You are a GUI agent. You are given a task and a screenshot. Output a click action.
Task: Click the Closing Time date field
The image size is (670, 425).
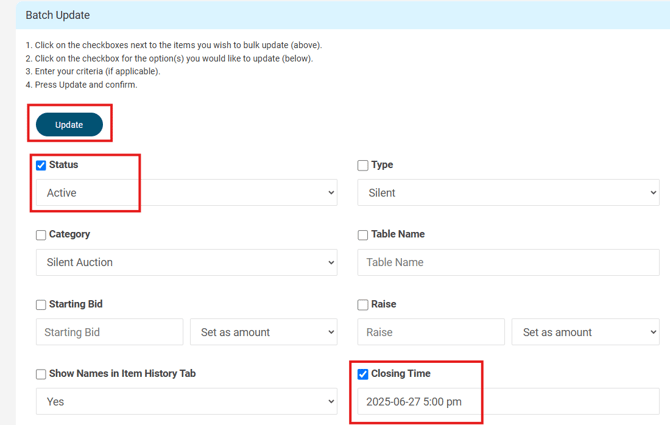pos(508,402)
